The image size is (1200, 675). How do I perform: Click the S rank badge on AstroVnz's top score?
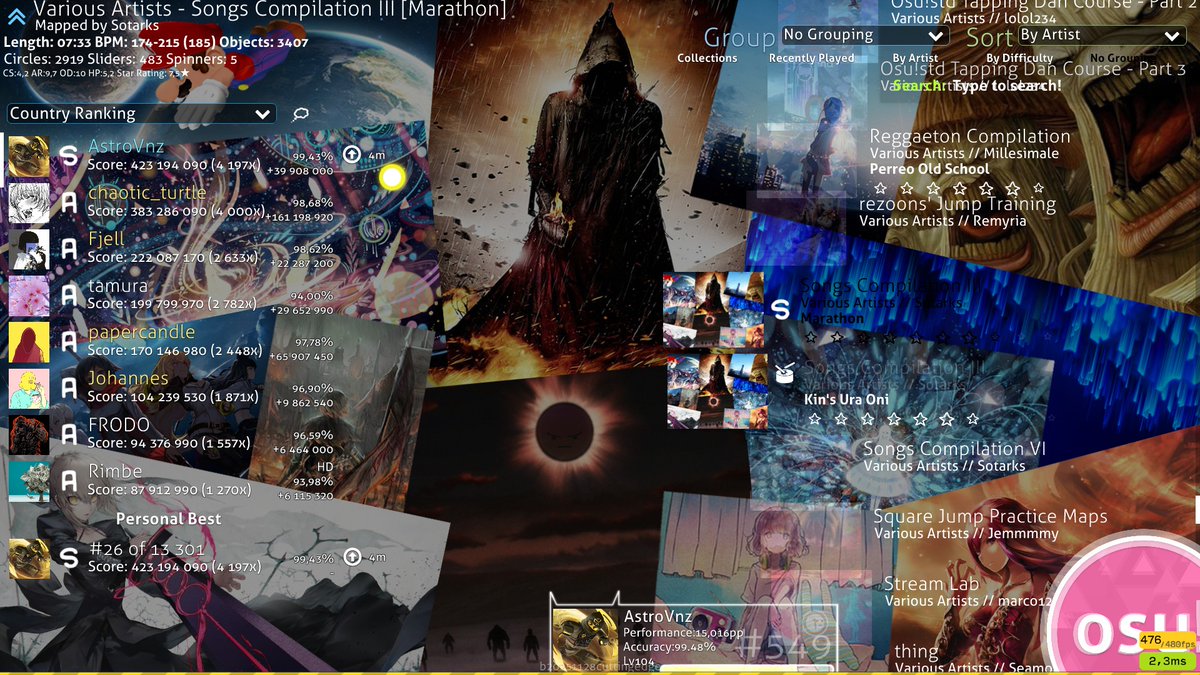(x=68, y=156)
